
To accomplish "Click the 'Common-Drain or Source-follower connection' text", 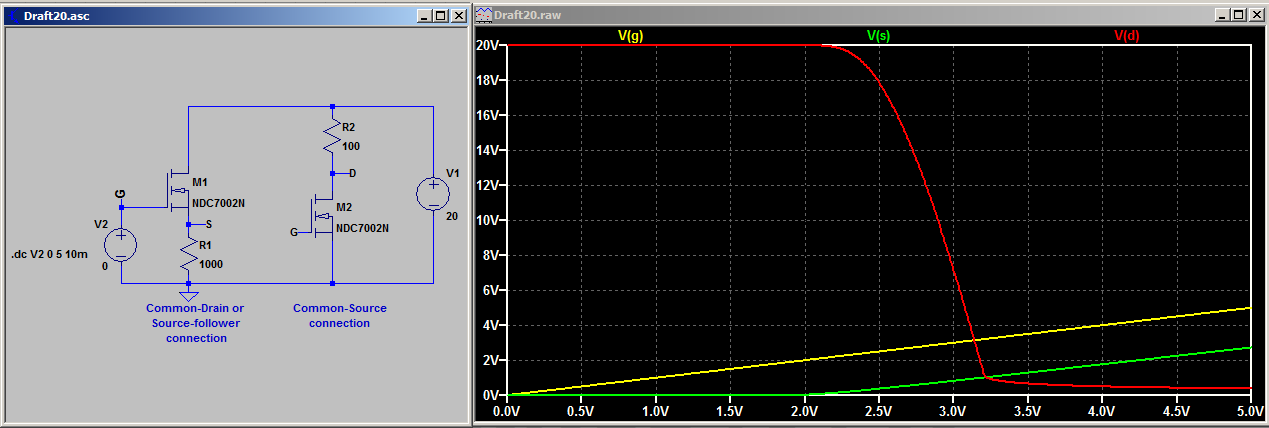I will click(x=195, y=323).
